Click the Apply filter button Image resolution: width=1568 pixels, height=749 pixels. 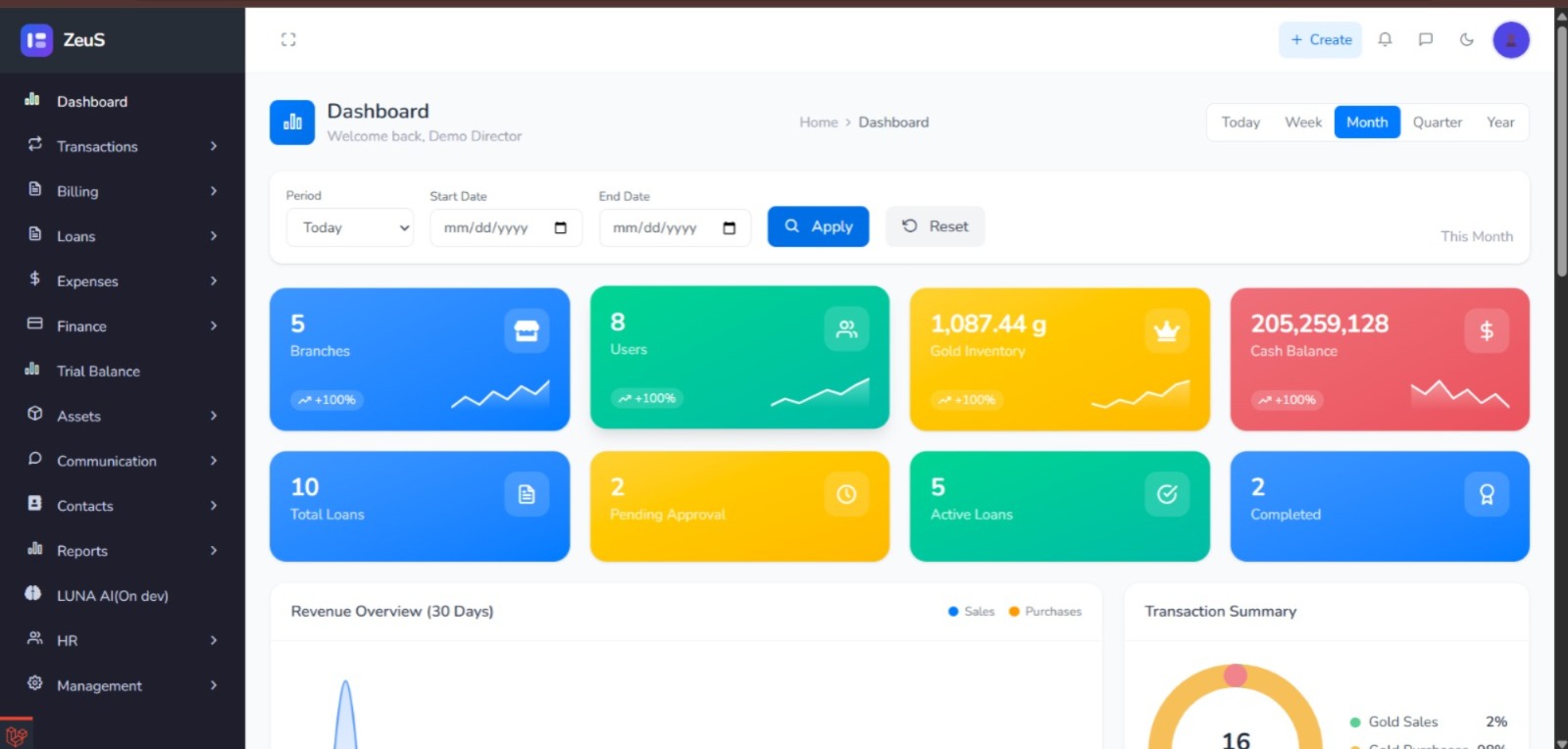point(818,226)
